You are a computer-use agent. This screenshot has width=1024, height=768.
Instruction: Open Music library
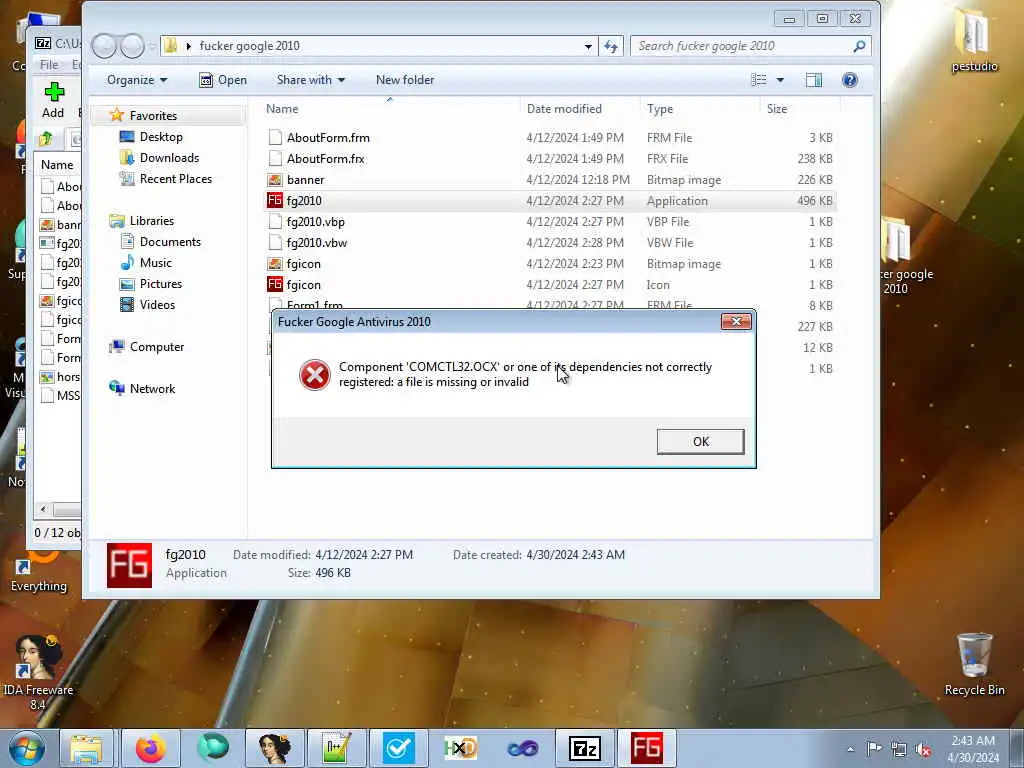[x=155, y=263]
